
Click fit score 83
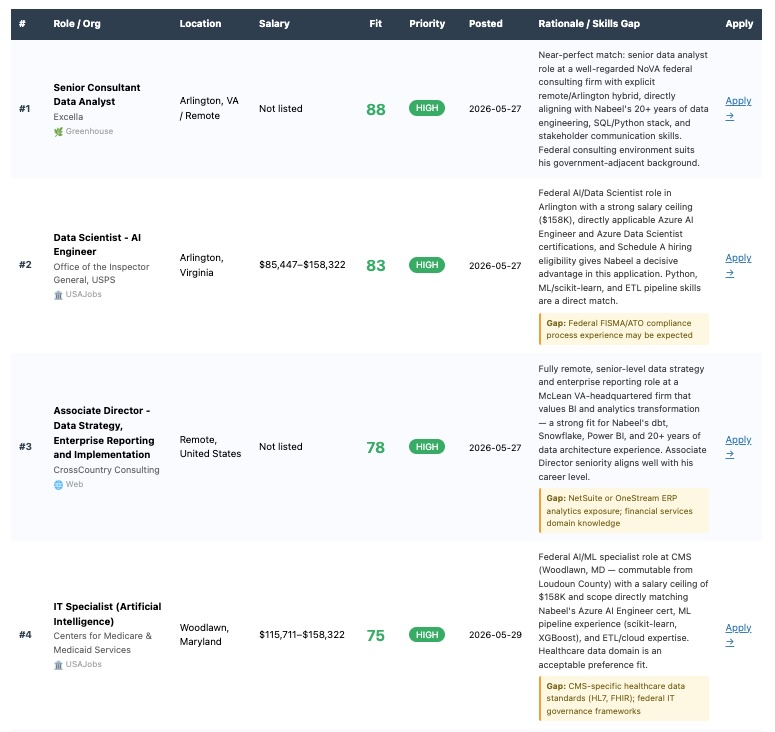pyautogui.click(x=376, y=265)
